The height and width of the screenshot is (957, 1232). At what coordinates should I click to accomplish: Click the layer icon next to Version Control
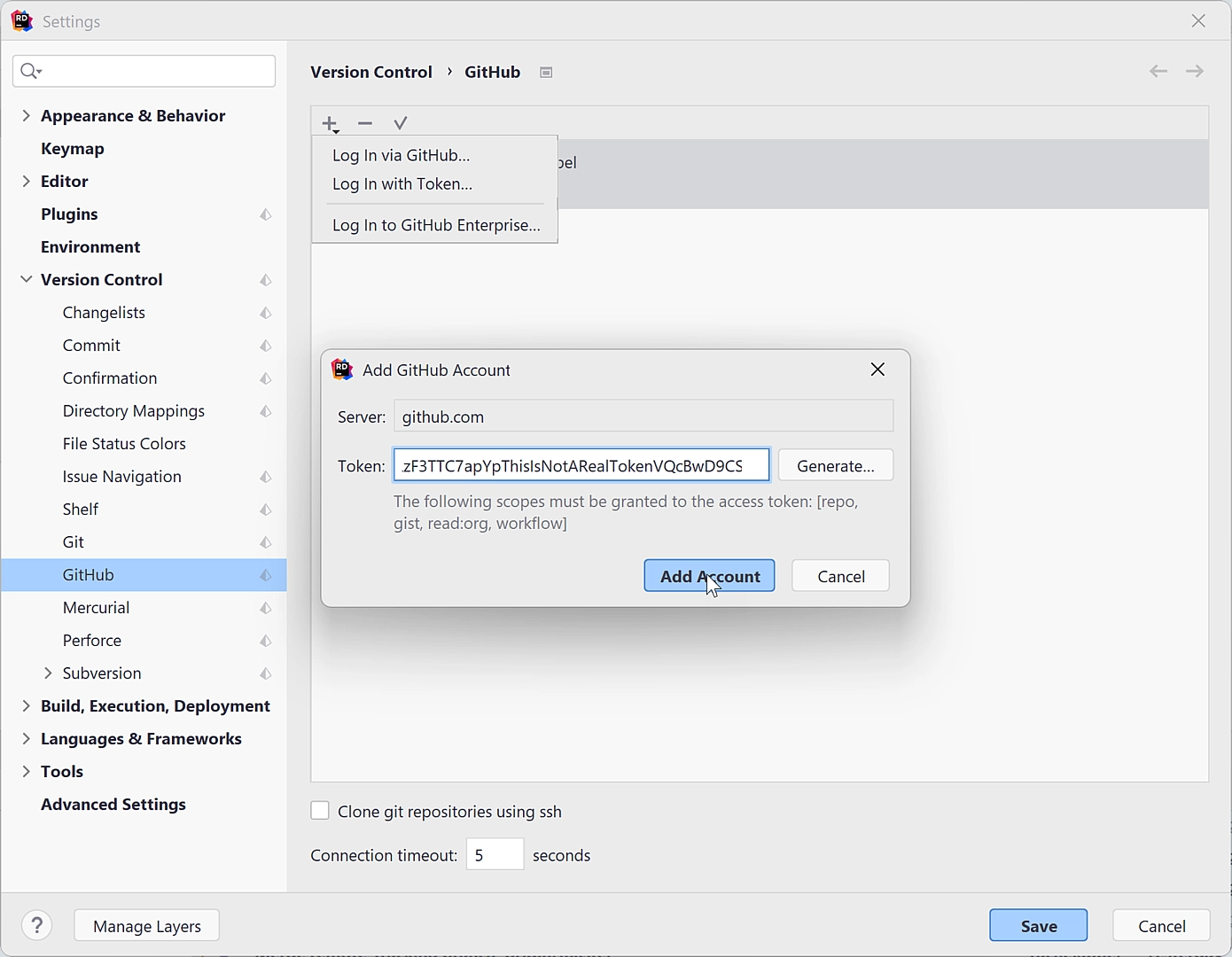click(265, 280)
